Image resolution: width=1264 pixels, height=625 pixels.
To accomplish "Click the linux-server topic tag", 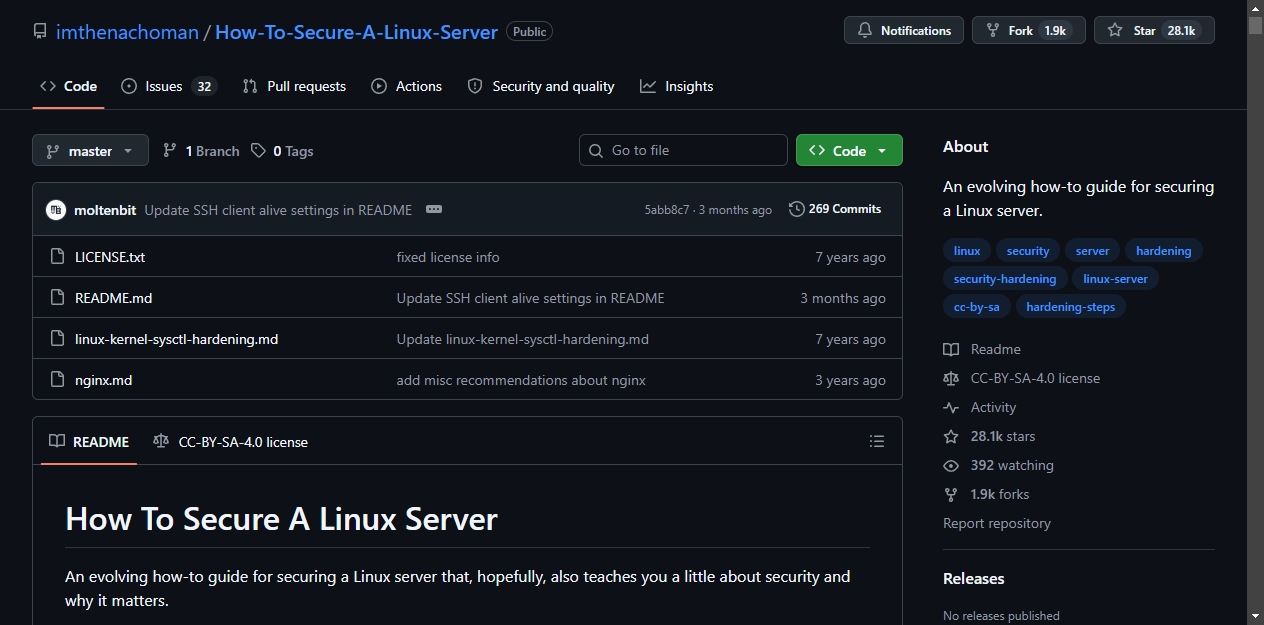I will pos(1115,279).
